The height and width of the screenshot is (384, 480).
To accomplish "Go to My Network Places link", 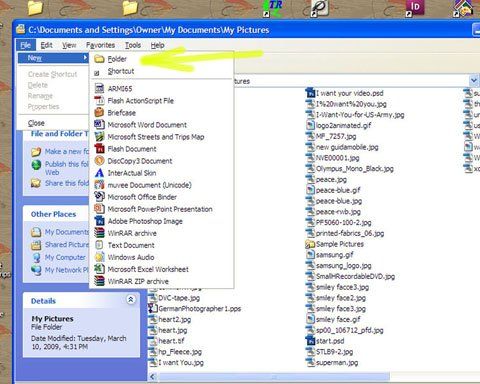I will (x=60, y=270).
